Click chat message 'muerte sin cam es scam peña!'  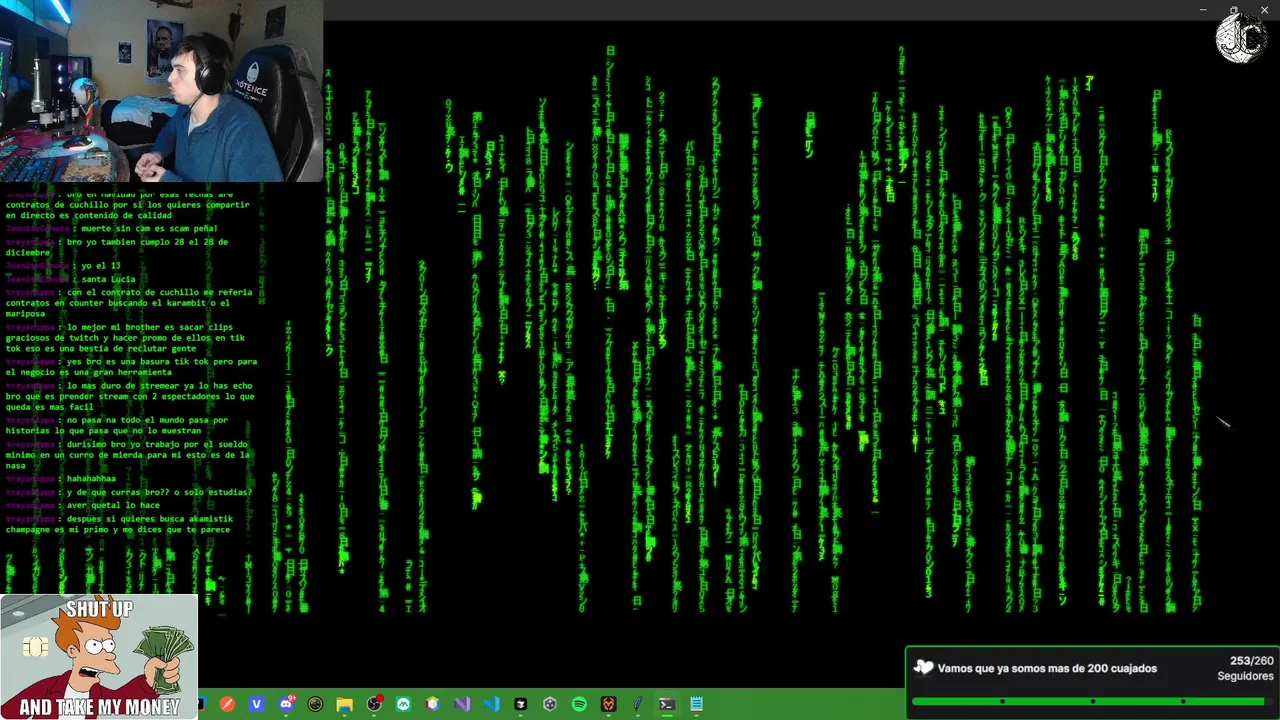coord(149,228)
